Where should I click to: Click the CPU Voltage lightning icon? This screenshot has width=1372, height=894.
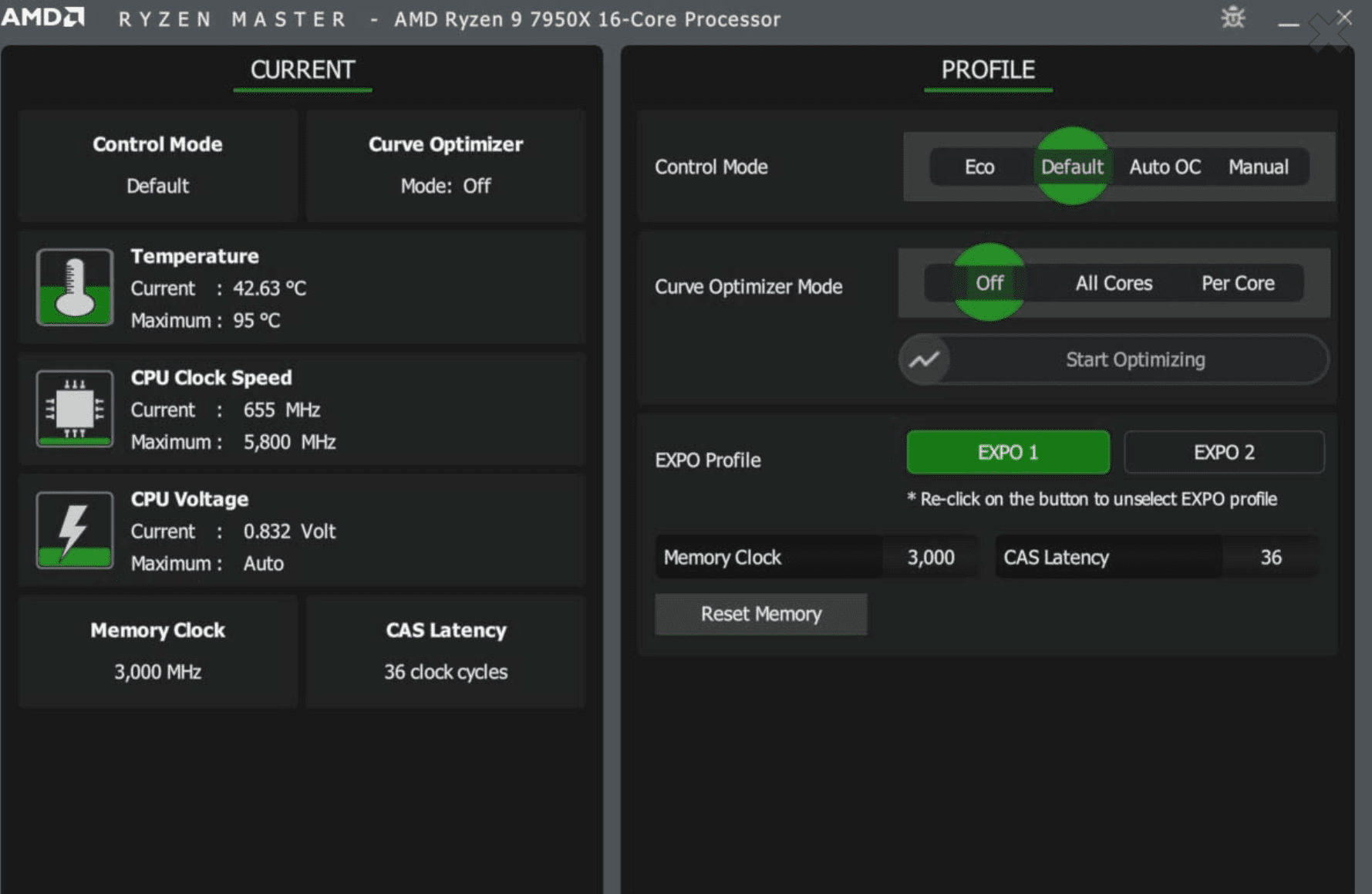pos(75,530)
